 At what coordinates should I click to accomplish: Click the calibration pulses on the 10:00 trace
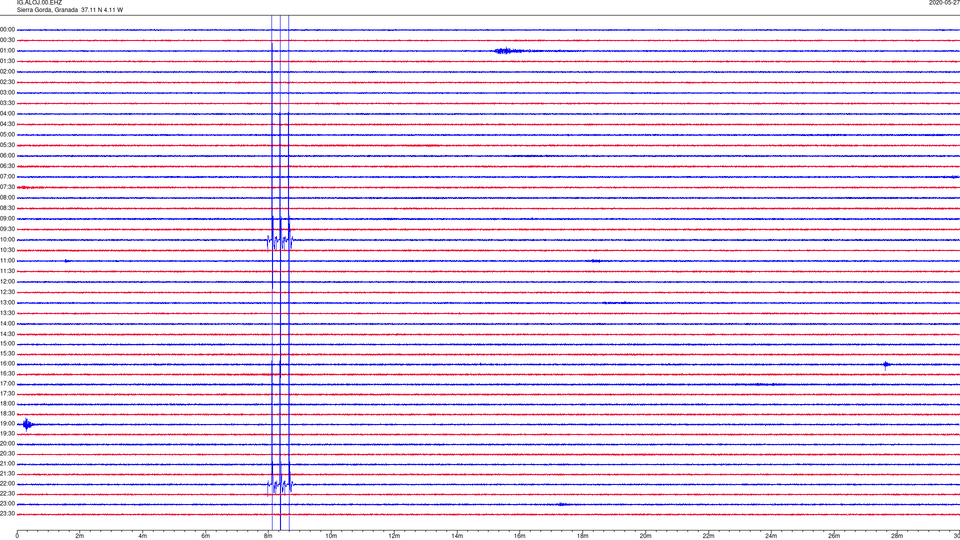pos(280,241)
